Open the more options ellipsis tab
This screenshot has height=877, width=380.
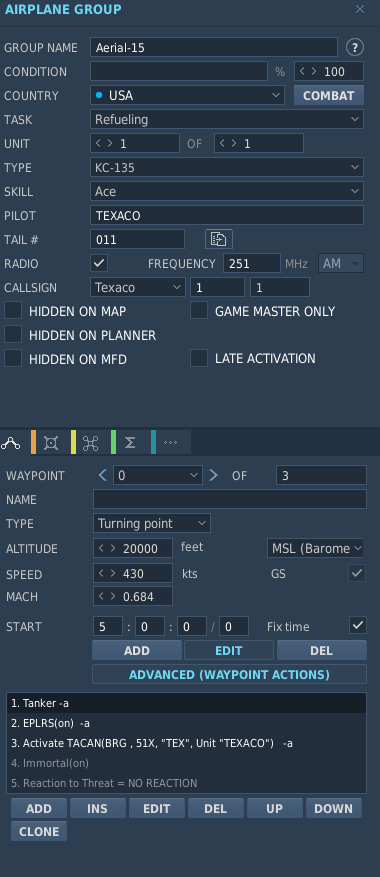click(x=171, y=443)
